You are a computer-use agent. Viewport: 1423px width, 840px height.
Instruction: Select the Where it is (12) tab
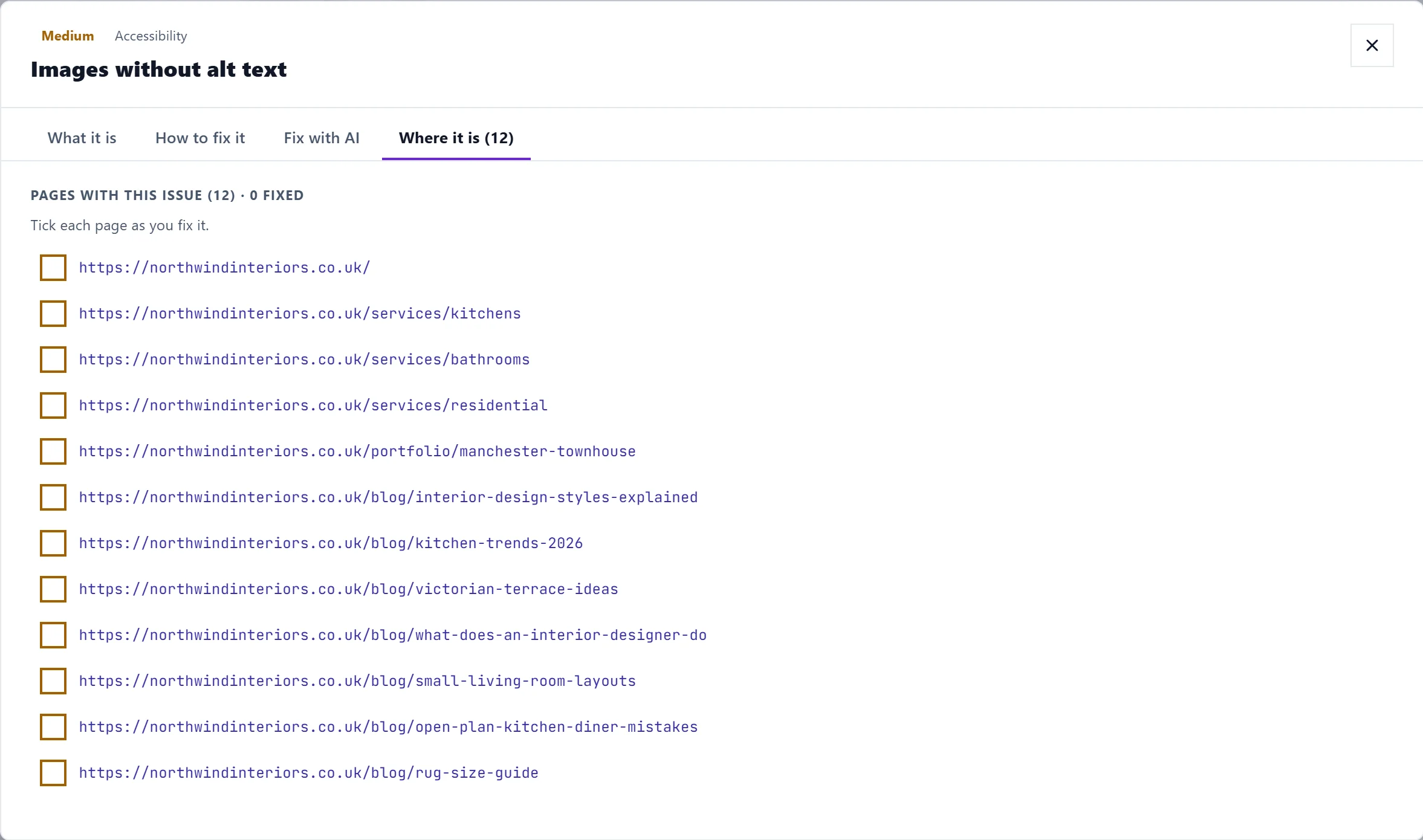coord(456,138)
